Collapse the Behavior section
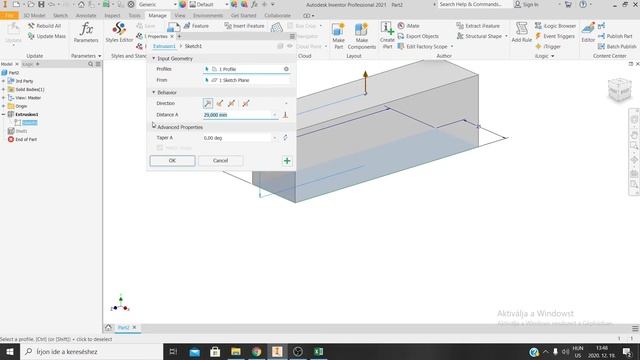Image resolution: width=640 pixels, height=360 pixels. click(153, 92)
